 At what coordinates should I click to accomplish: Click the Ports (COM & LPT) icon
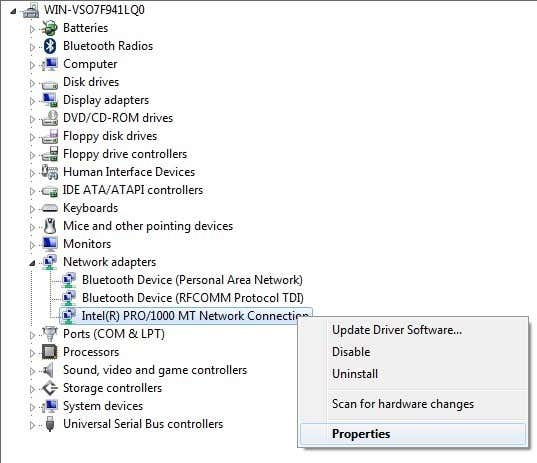pyautogui.click(x=50, y=334)
